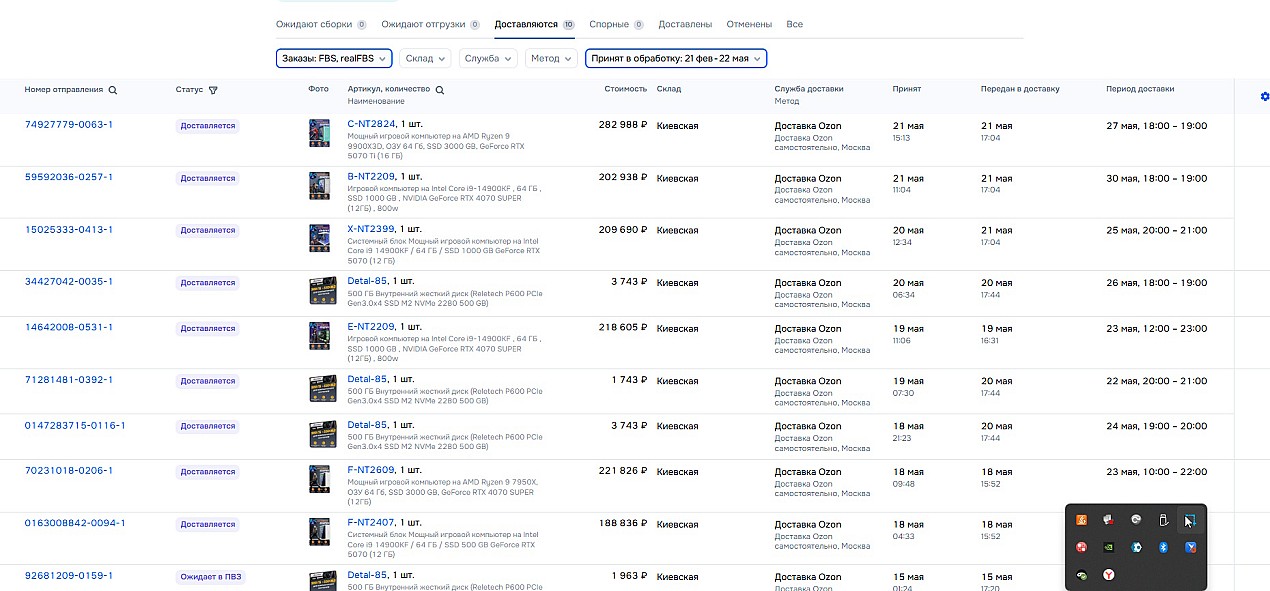1270x591 pixels.
Task: Open article link F-NT2407
Action: [x=371, y=522]
